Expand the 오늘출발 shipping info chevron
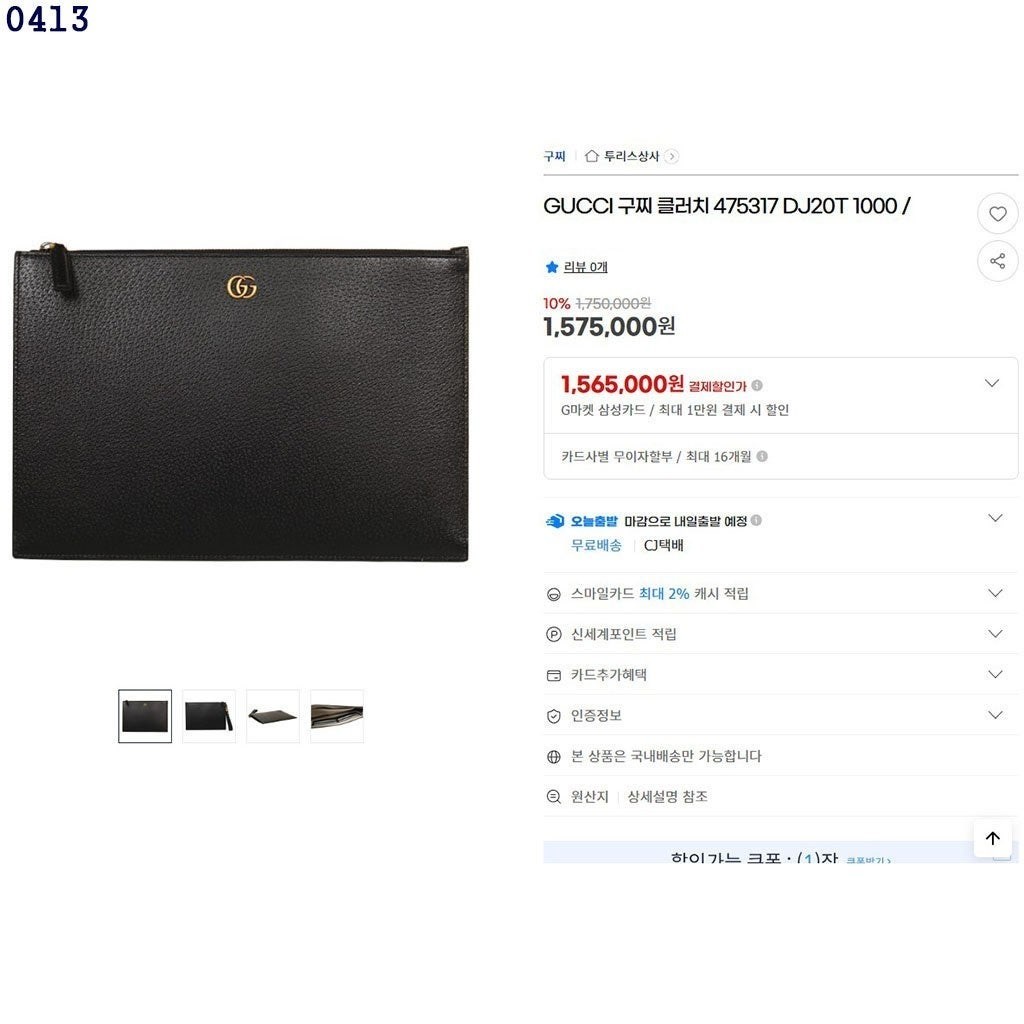This screenshot has height=1024, width=1024. pyautogui.click(x=995, y=519)
